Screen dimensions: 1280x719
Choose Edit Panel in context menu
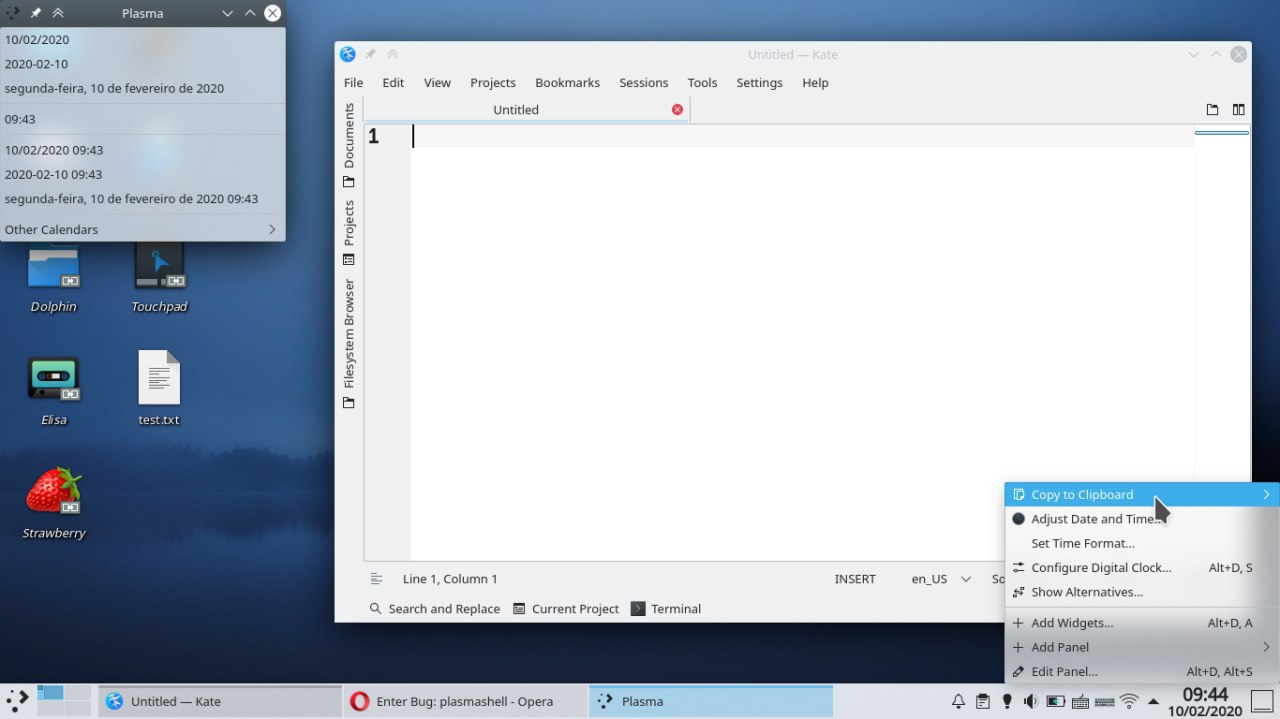(1142, 672)
